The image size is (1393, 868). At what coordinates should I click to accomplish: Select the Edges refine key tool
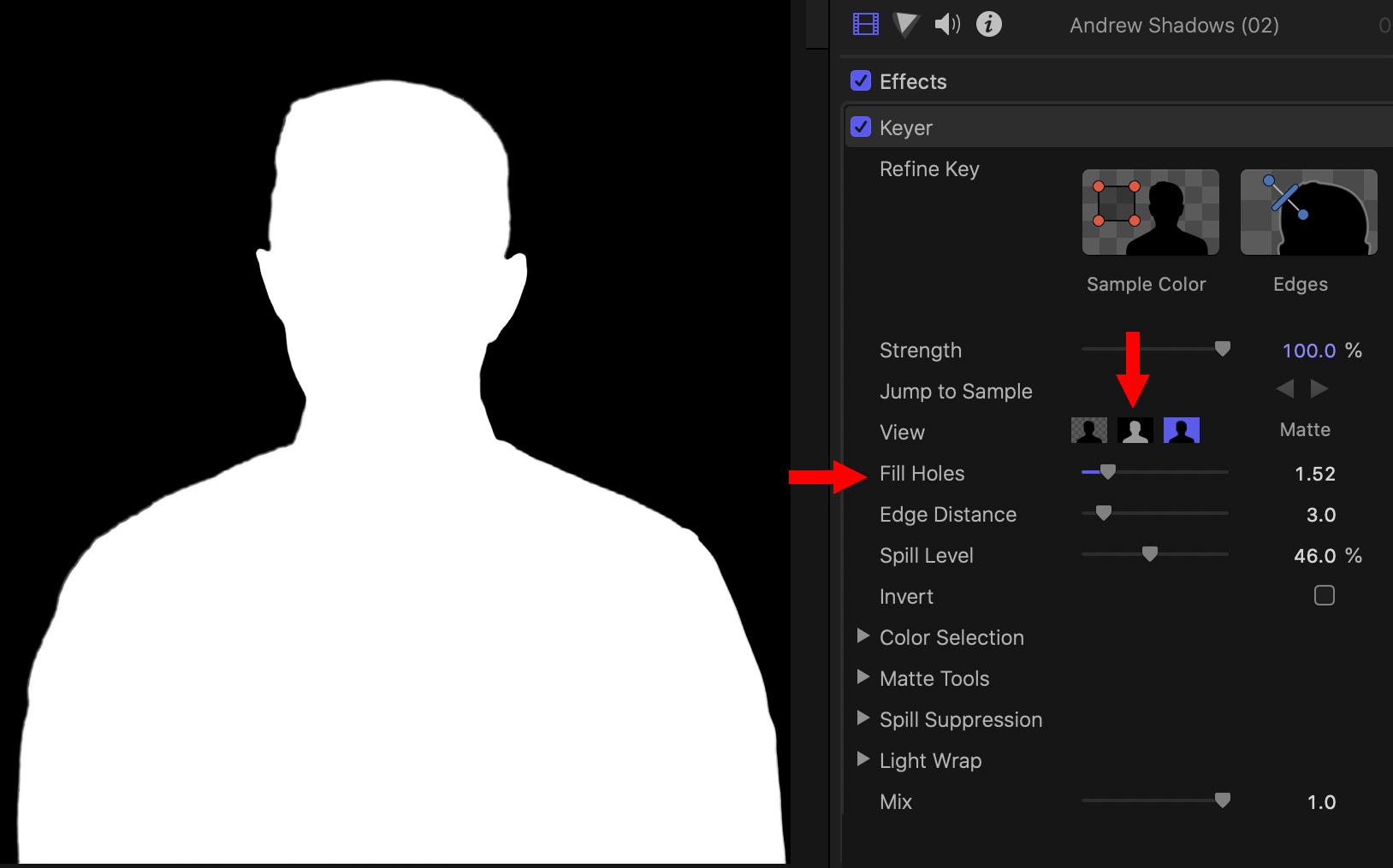coord(1308,212)
